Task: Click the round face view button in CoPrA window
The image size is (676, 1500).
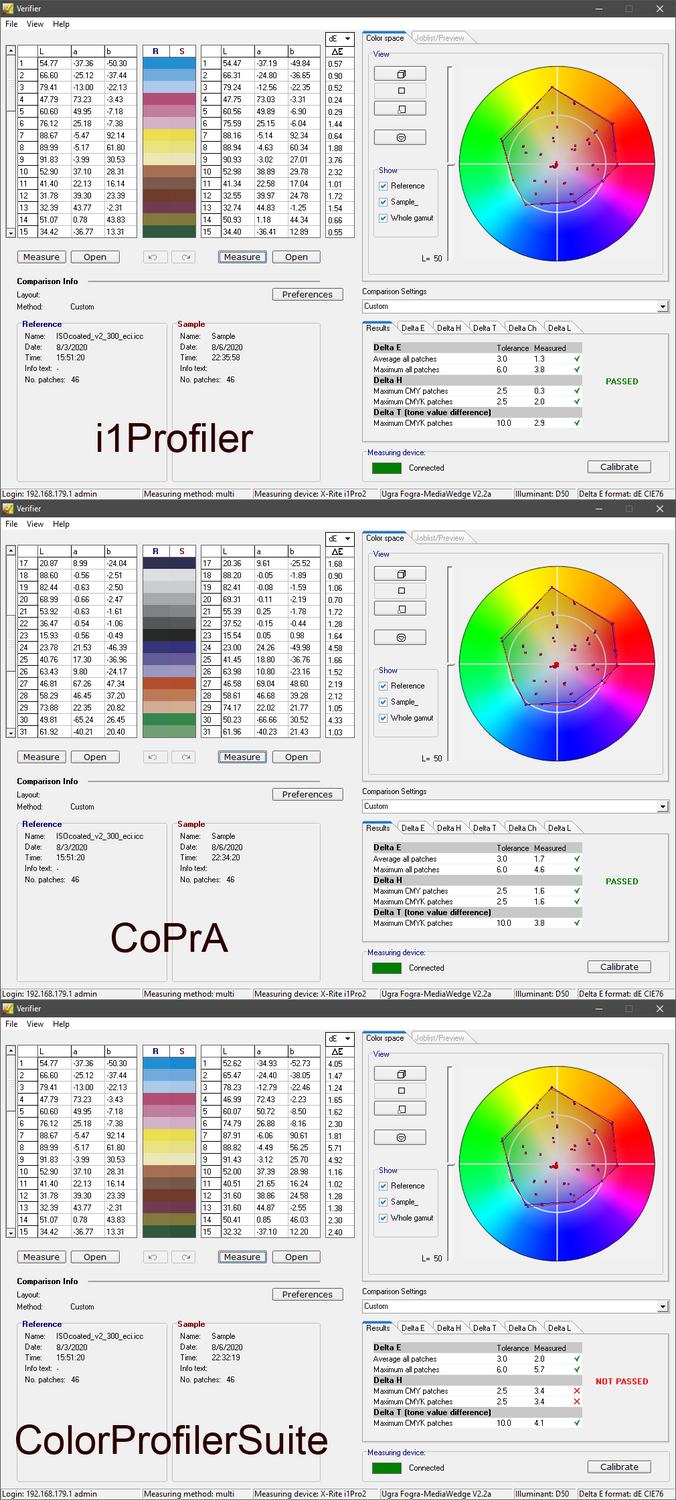Action: point(400,637)
